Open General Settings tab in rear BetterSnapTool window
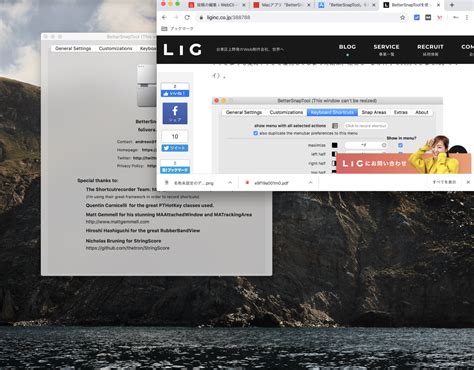 pyautogui.click(x=73, y=49)
